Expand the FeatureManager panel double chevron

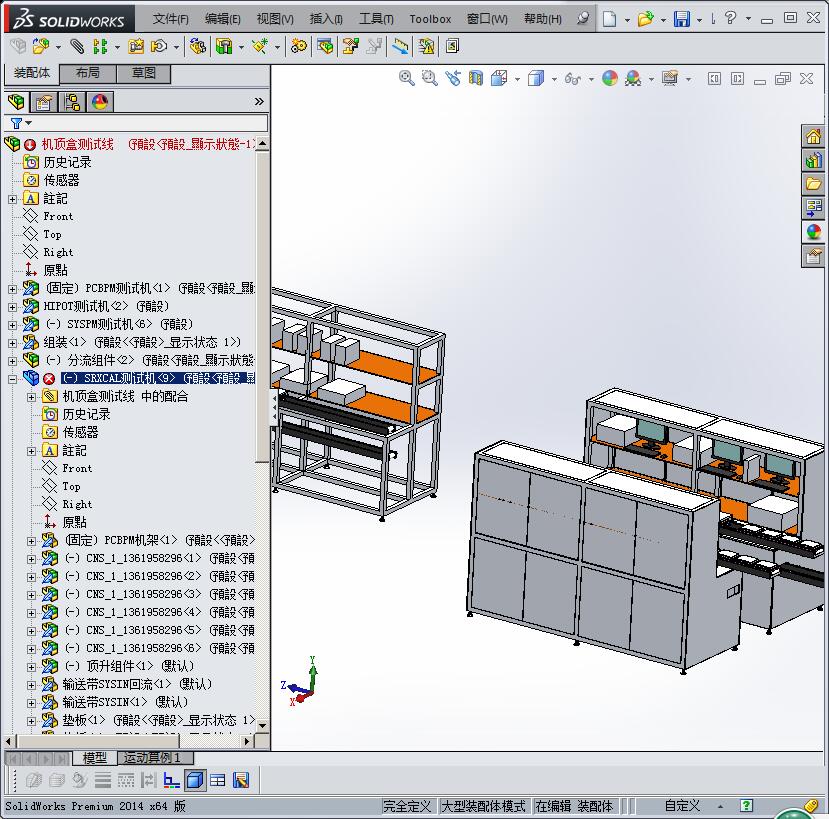259,102
